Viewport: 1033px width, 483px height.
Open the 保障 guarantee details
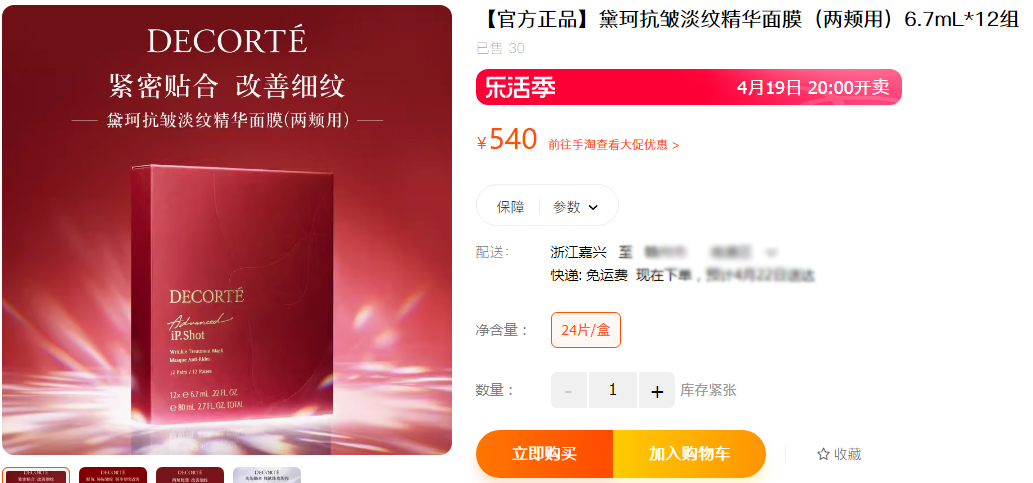tap(511, 207)
